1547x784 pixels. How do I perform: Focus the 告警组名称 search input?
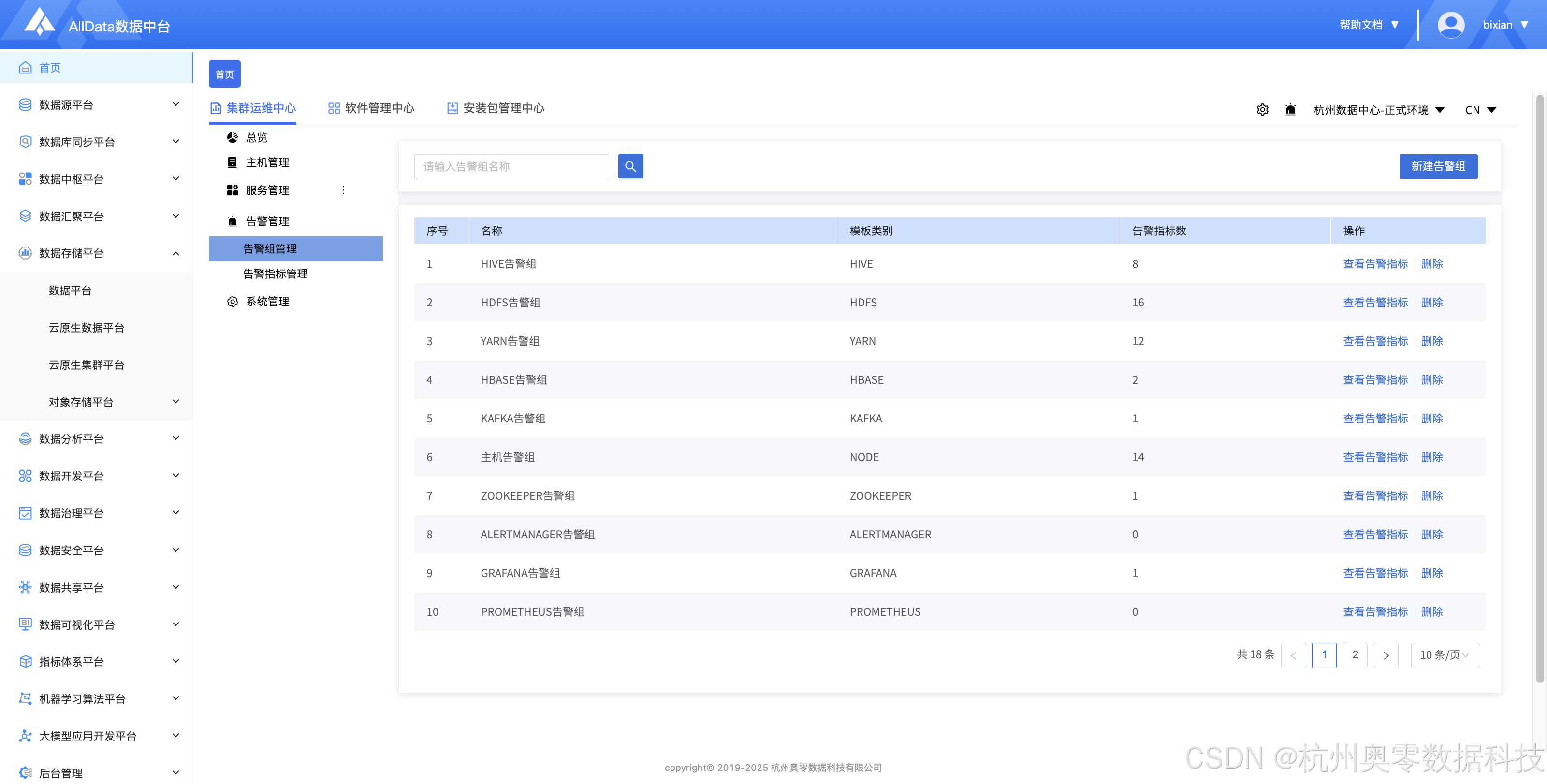511,166
